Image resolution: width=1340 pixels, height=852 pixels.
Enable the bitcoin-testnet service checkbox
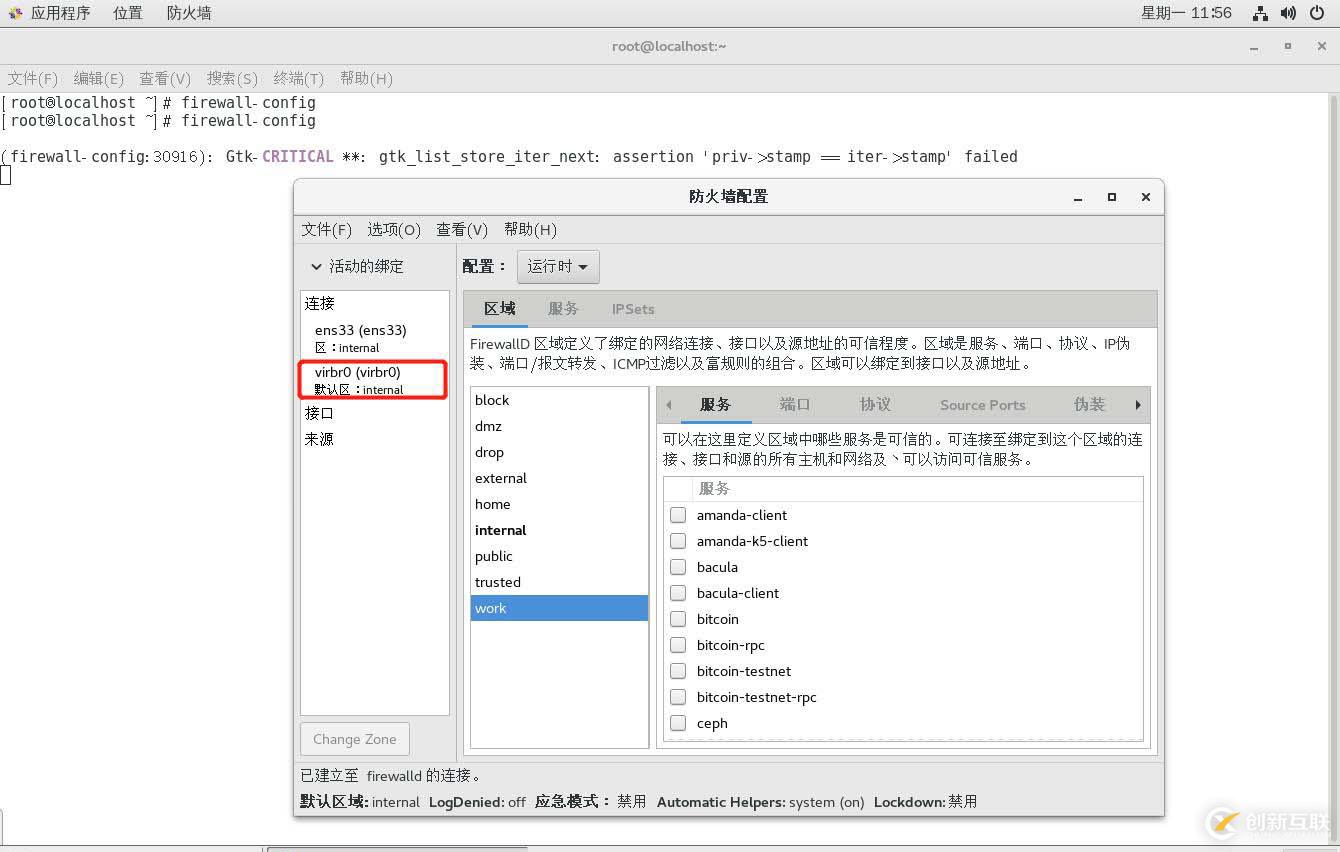(x=678, y=671)
